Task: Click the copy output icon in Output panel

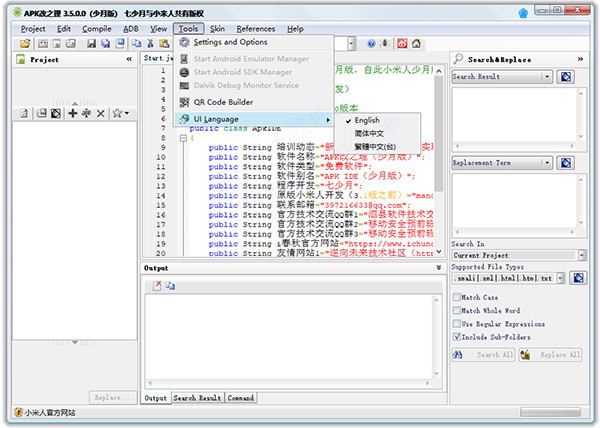Action: coord(170,286)
